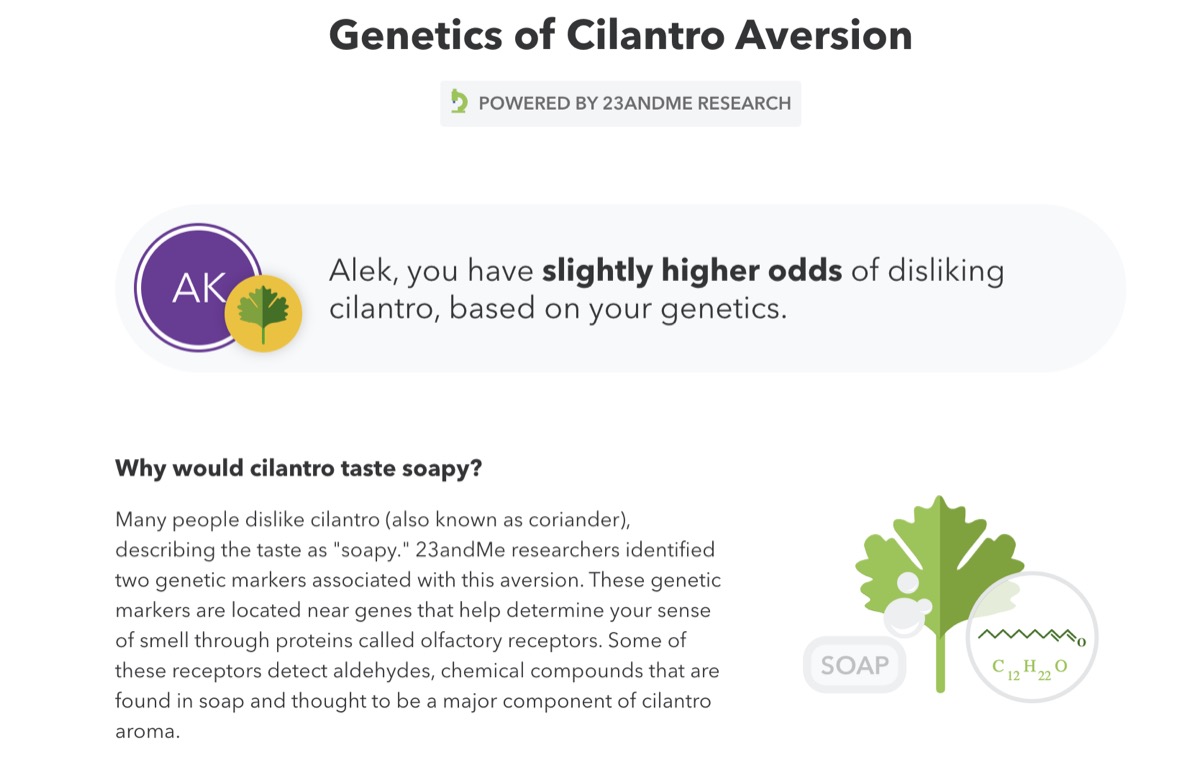Click the 'Why would cilantro taste soapy?' heading
The width and height of the screenshot is (1200, 771).
point(299,468)
